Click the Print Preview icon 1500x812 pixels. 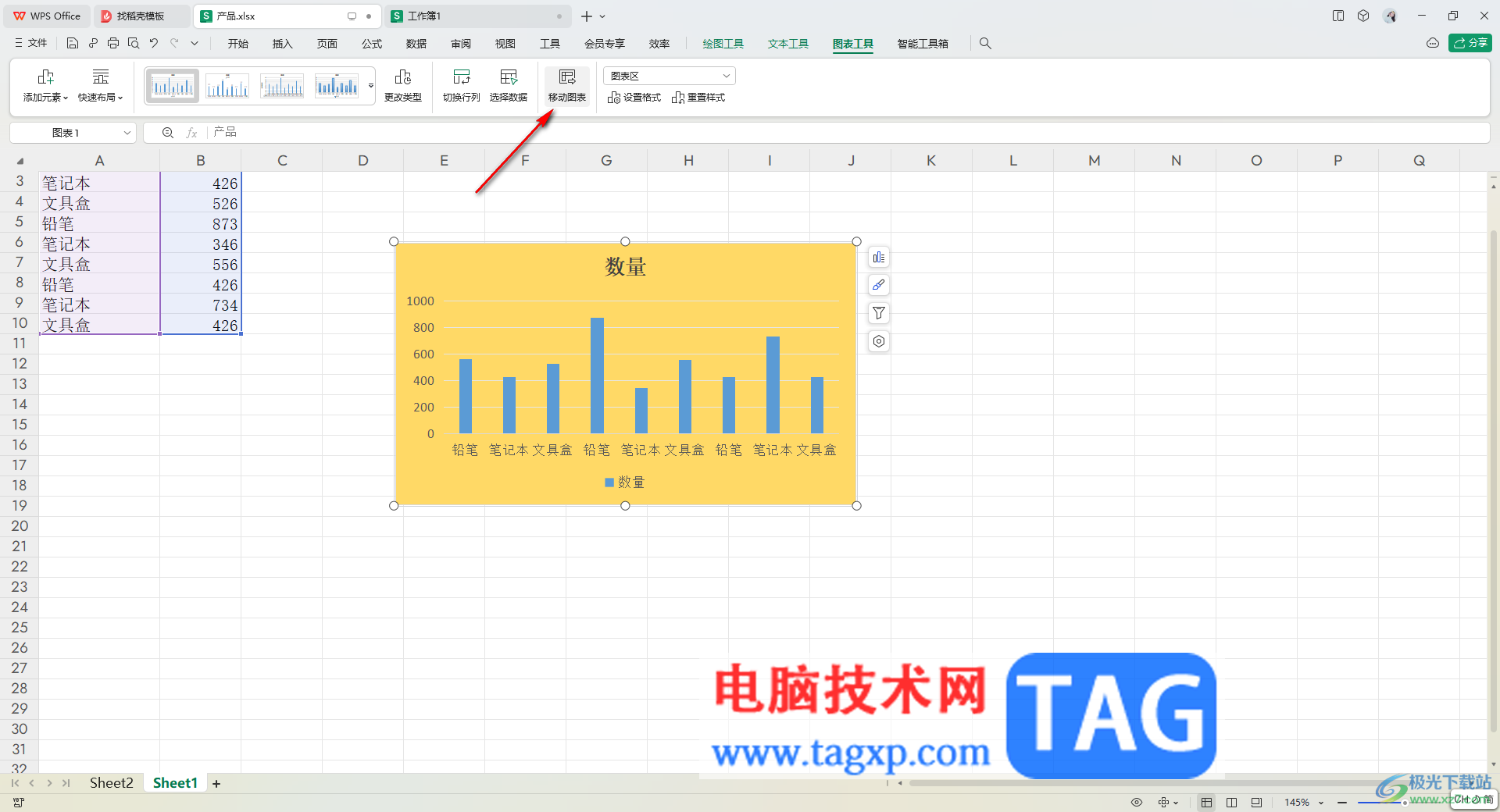pyautogui.click(x=134, y=44)
